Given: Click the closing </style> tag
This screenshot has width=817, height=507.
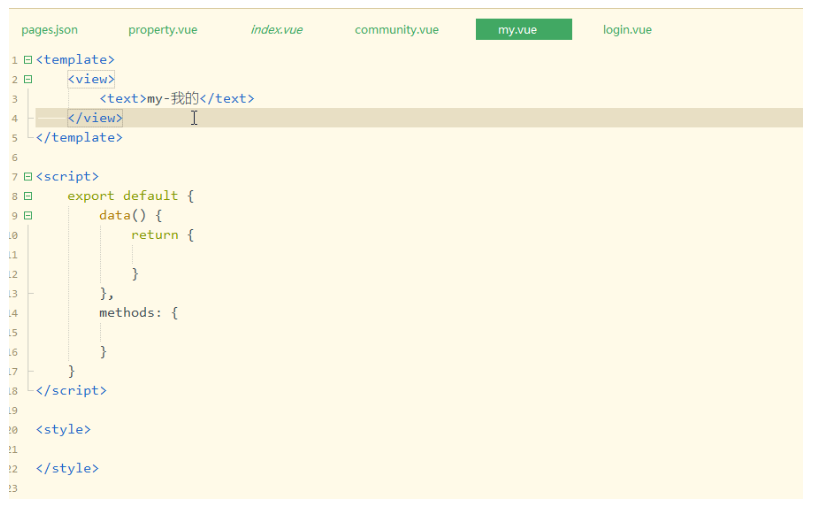Looking at the screenshot, I should (x=67, y=468).
